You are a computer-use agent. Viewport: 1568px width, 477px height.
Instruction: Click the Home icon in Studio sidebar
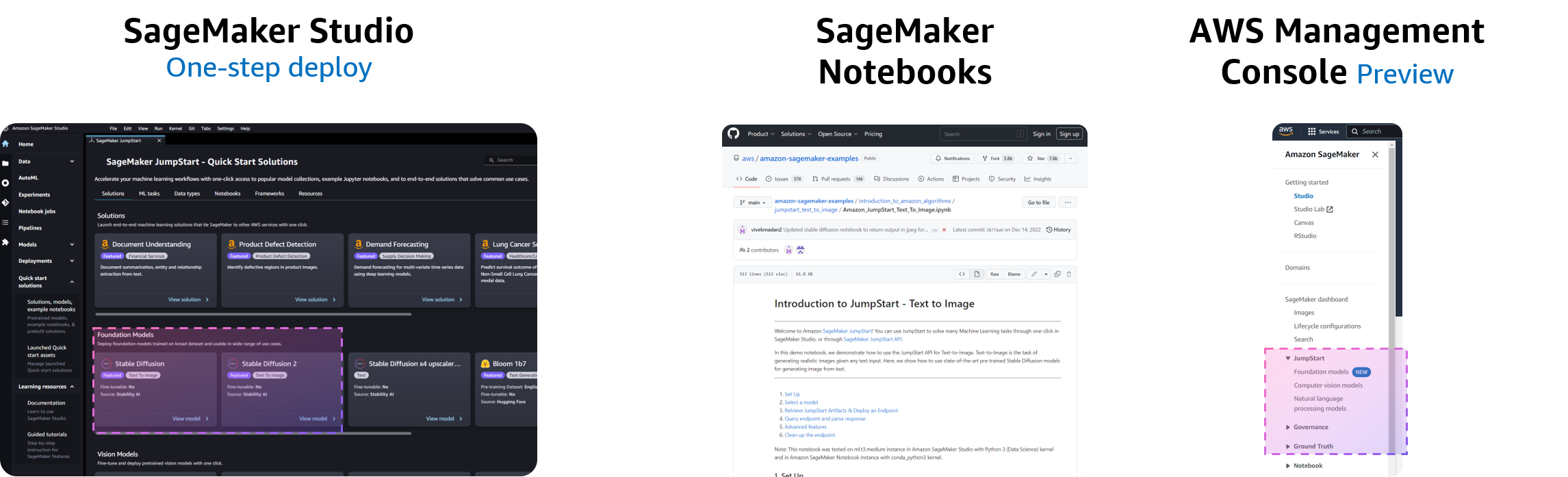tap(5, 144)
